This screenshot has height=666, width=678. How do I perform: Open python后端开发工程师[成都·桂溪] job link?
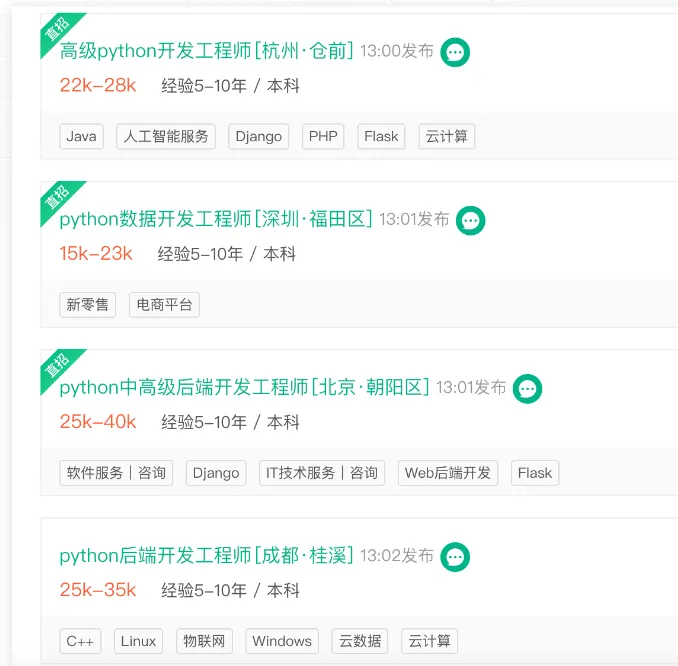coord(207,556)
